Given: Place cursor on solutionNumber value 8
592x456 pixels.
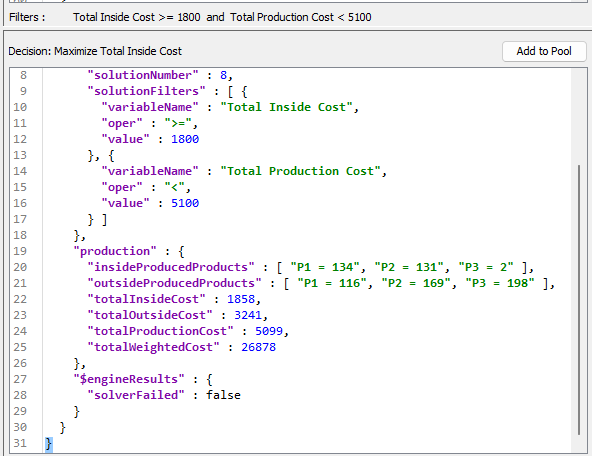Looking at the screenshot, I should coord(223,75).
